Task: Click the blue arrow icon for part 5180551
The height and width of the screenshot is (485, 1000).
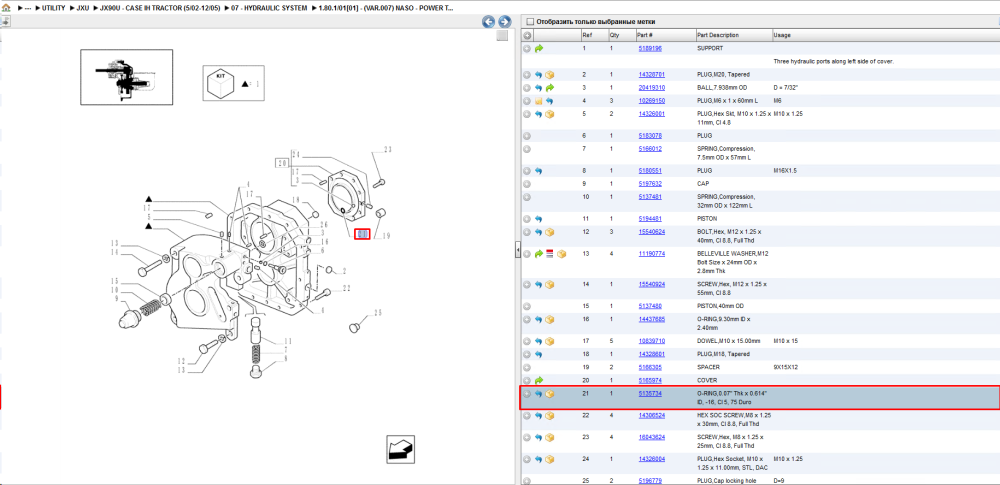Action: coord(539,171)
